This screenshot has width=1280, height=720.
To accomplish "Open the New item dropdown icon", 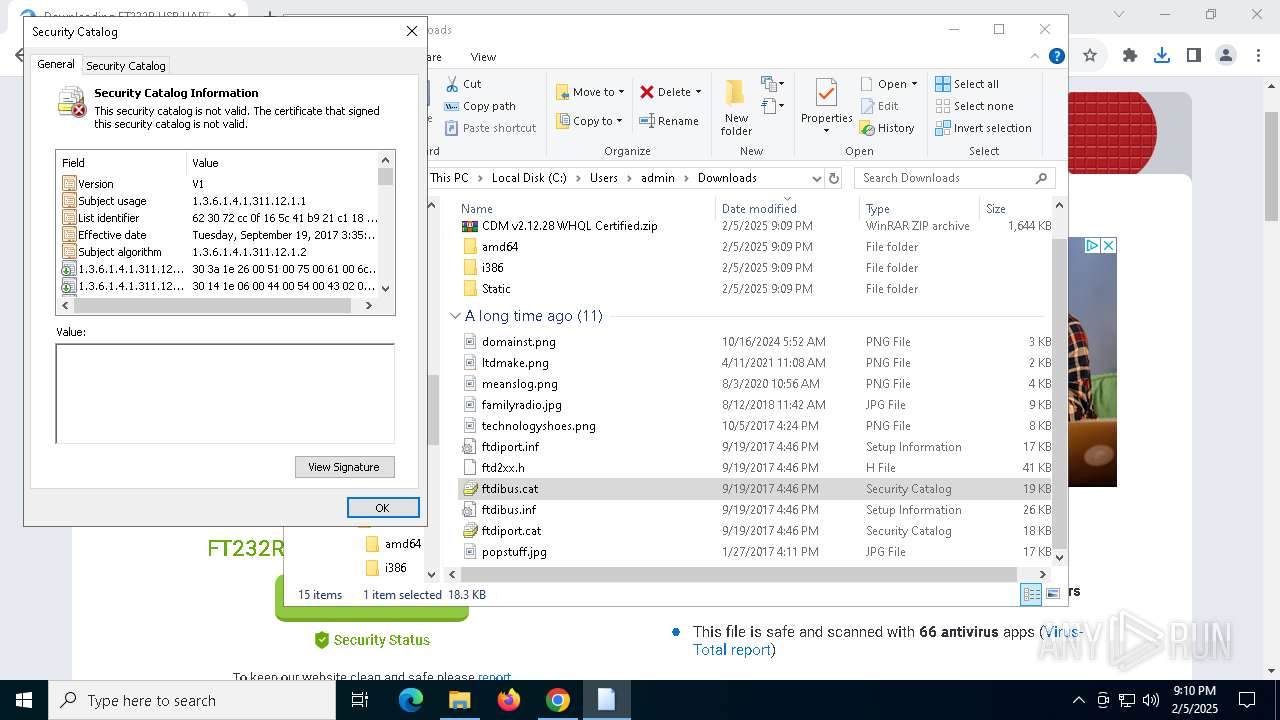I will pyautogui.click(x=771, y=84).
